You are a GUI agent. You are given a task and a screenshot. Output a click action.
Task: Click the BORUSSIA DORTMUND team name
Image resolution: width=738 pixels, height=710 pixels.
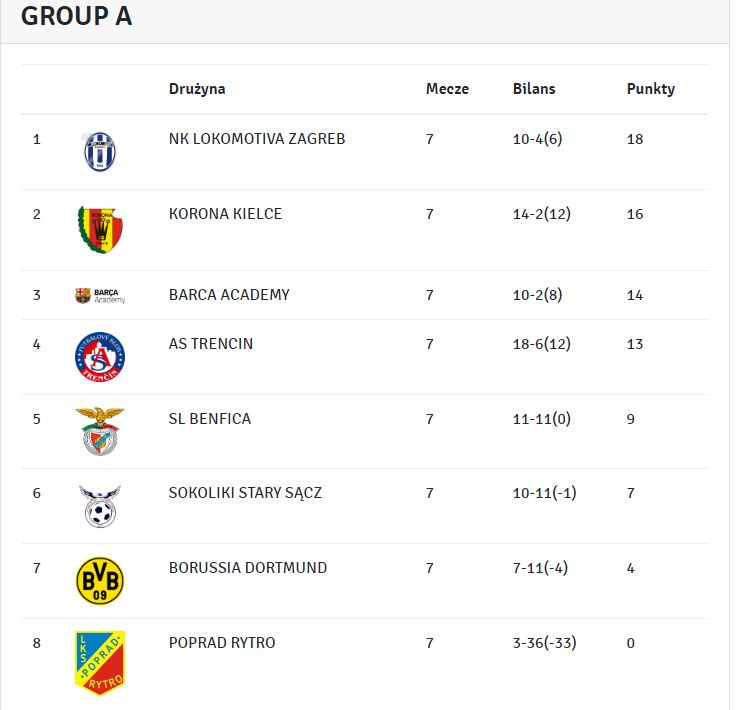[248, 567]
